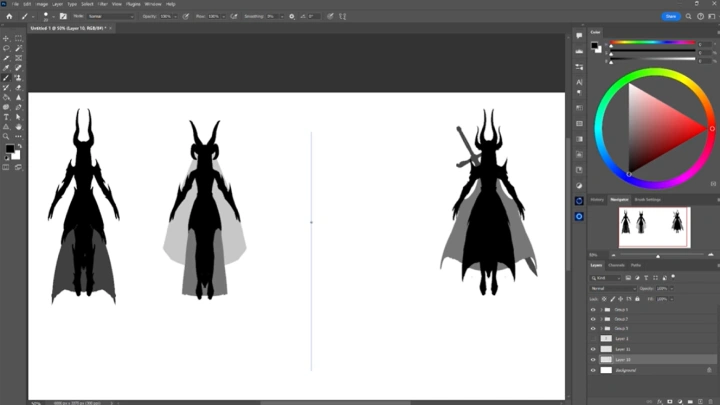Click the Home icon in options bar
Viewport: 720px width, 405px height.
click(x=9, y=17)
